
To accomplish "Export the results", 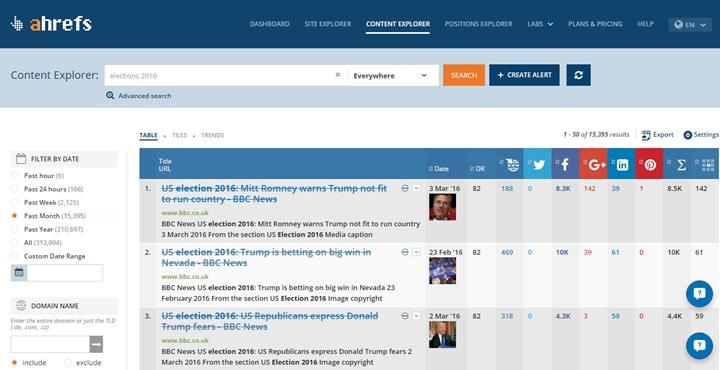I will coord(658,135).
